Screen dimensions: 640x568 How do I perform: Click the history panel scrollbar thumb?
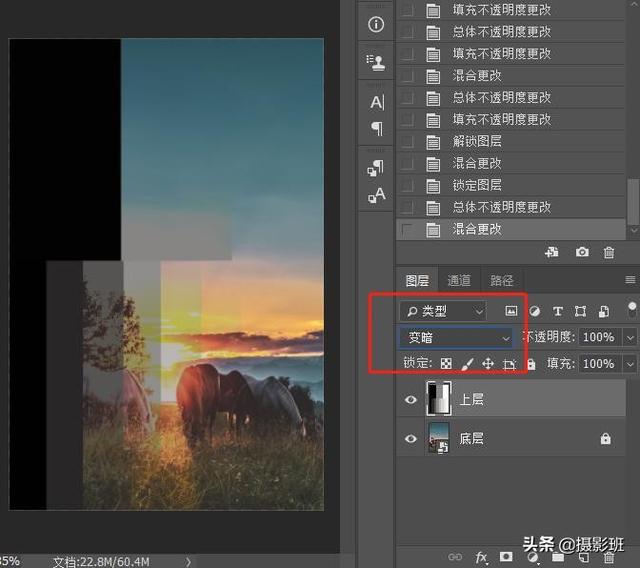click(633, 201)
